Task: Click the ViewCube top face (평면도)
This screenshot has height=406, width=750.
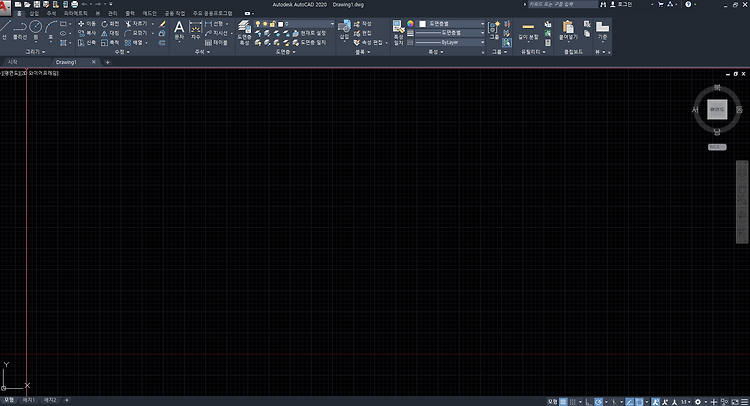Action: point(717,110)
